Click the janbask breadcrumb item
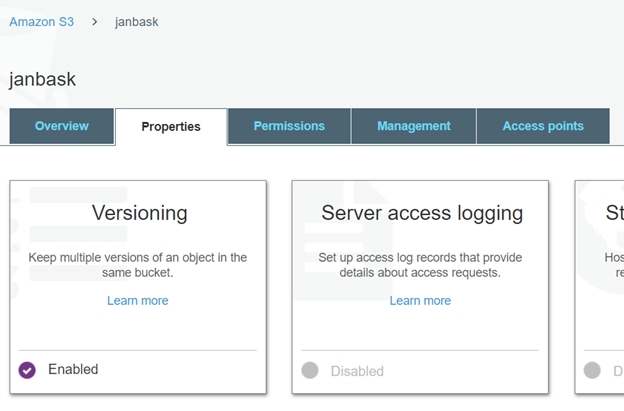Screen dimensions: 624x411 click(x=136, y=21)
